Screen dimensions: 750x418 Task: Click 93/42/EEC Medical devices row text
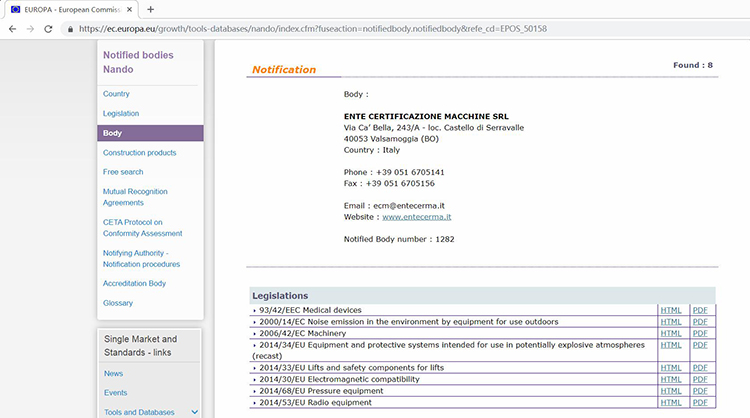click(310, 310)
